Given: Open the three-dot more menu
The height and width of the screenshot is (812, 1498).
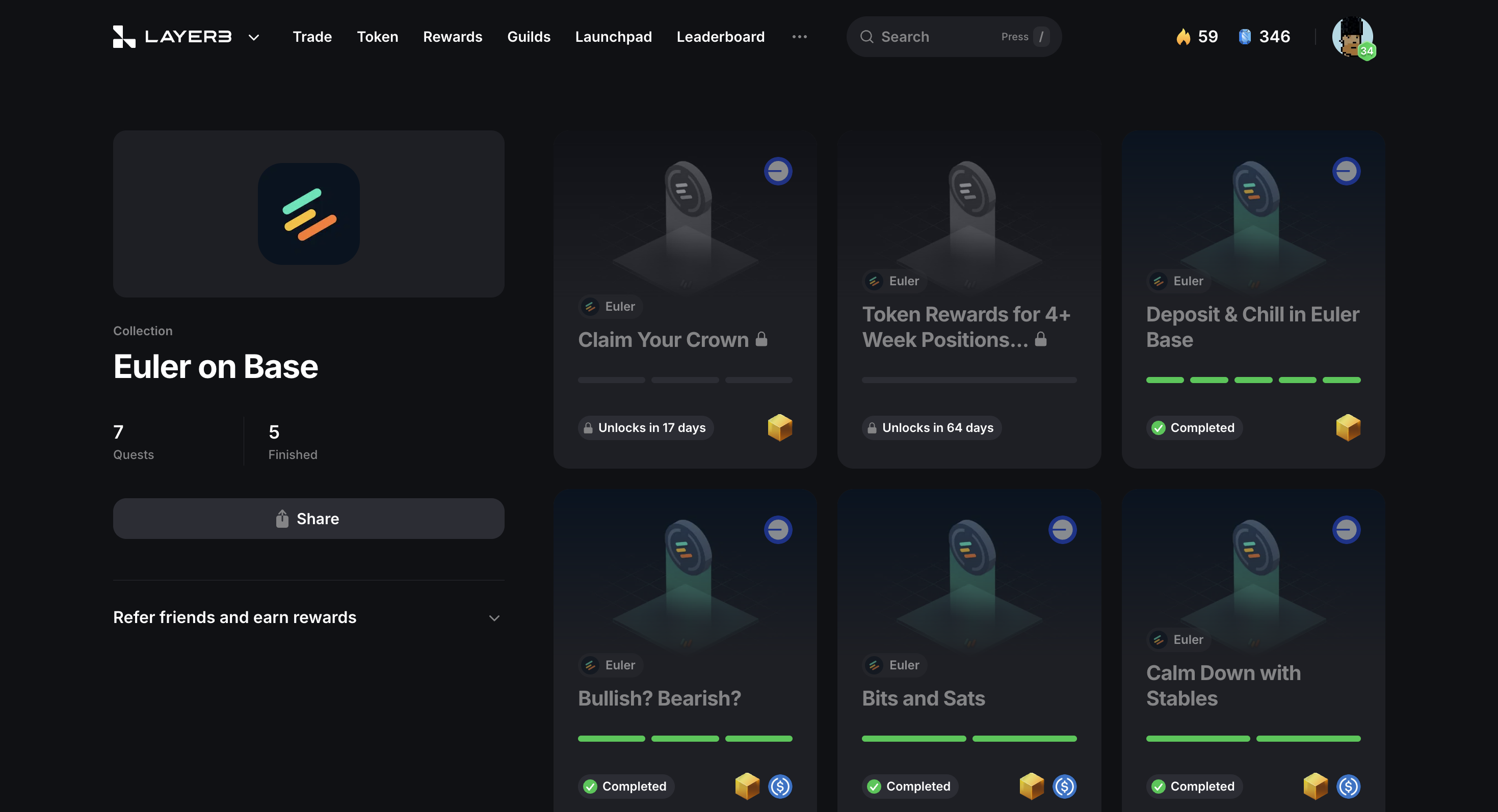Looking at the screenshot, I should click(x=800, y=37).
